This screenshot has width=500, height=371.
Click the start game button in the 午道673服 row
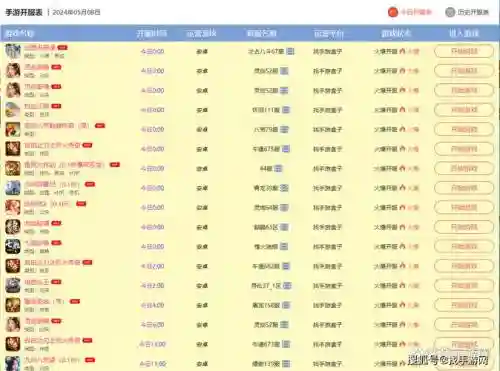[464, 344]
